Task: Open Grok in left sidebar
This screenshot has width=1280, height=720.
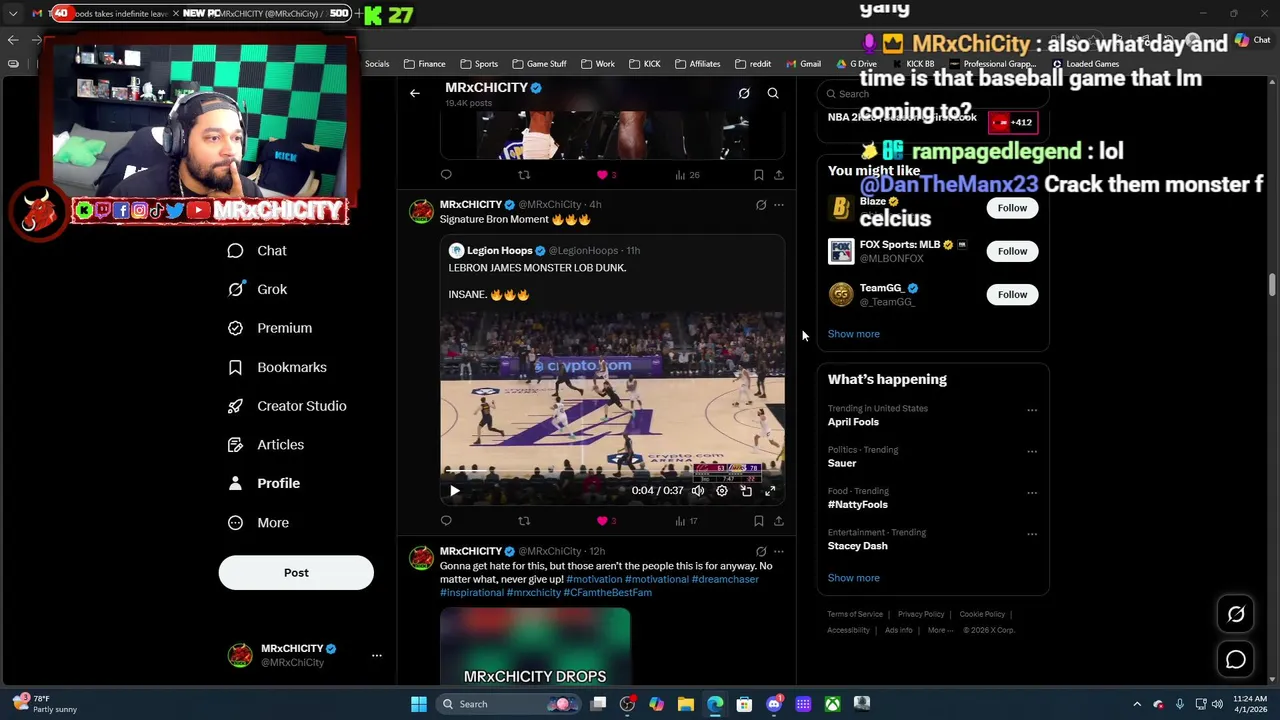Action: coord(257,289)
